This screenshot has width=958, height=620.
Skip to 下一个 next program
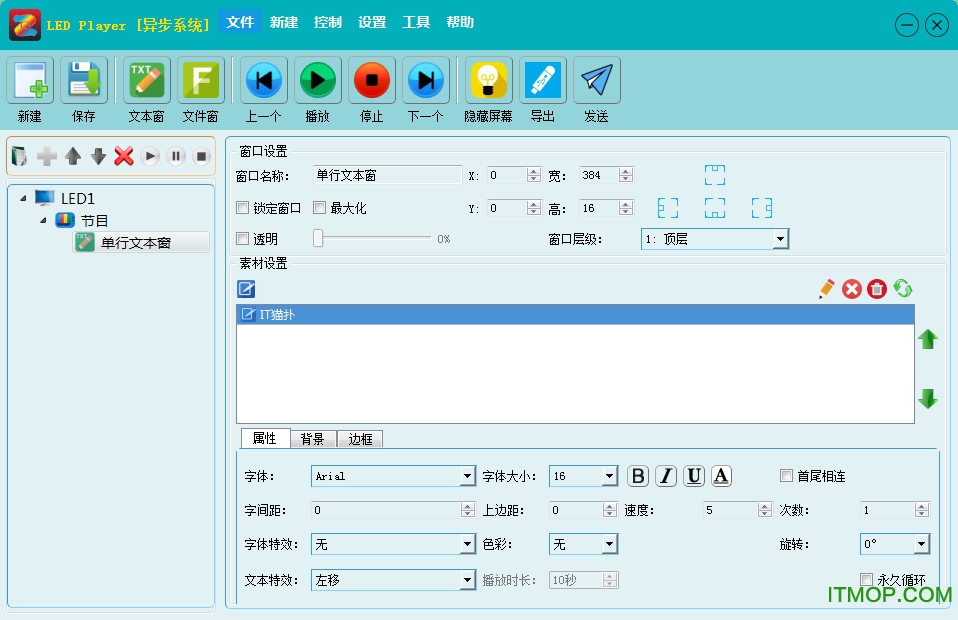(426, 80)
